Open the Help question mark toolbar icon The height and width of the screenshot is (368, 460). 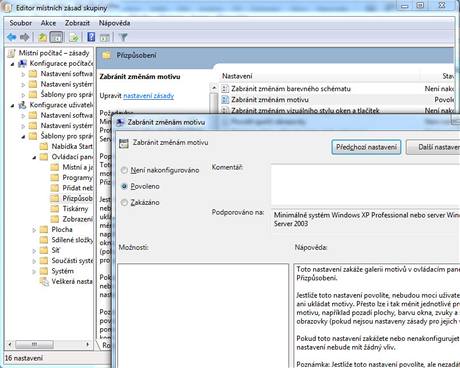point(91,37)
